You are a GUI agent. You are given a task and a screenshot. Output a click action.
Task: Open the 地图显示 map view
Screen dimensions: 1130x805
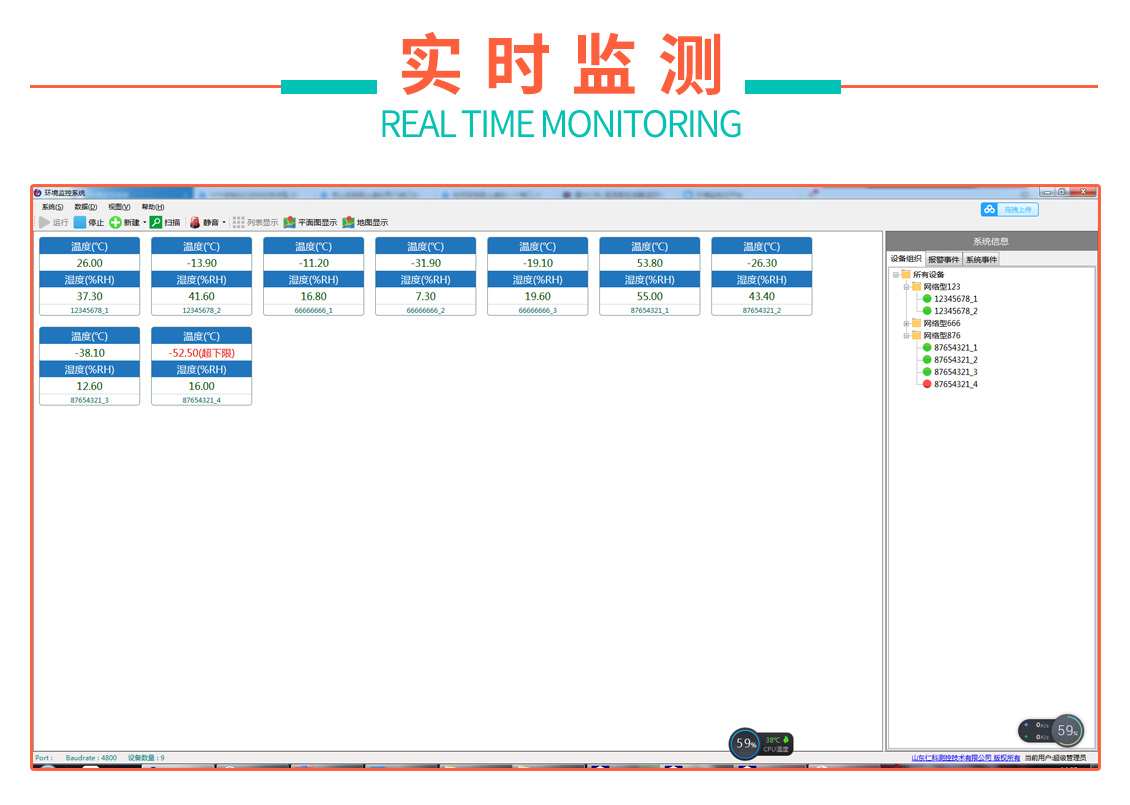click(x=365, y=222)
